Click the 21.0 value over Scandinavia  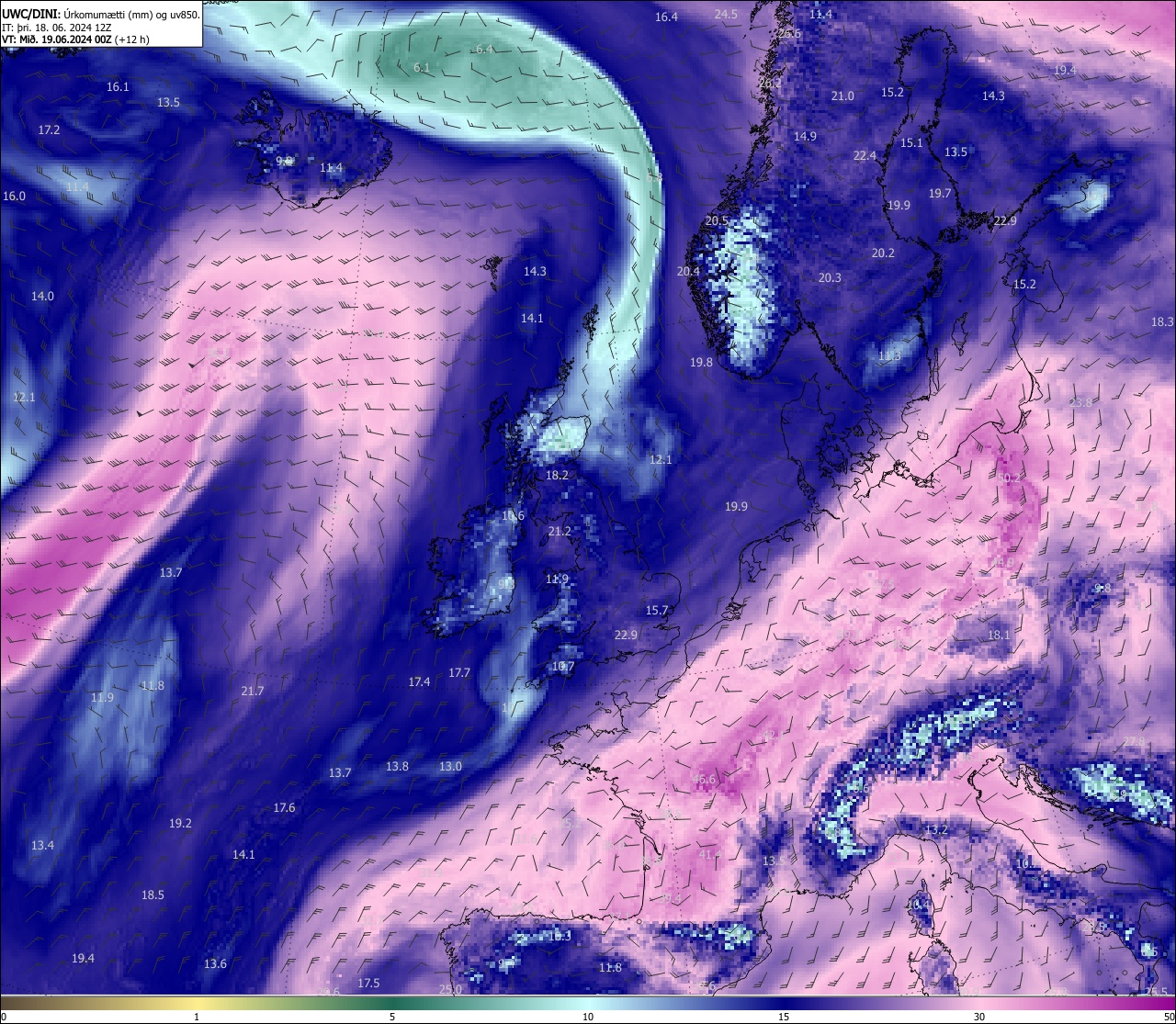(x=842, y=96)
